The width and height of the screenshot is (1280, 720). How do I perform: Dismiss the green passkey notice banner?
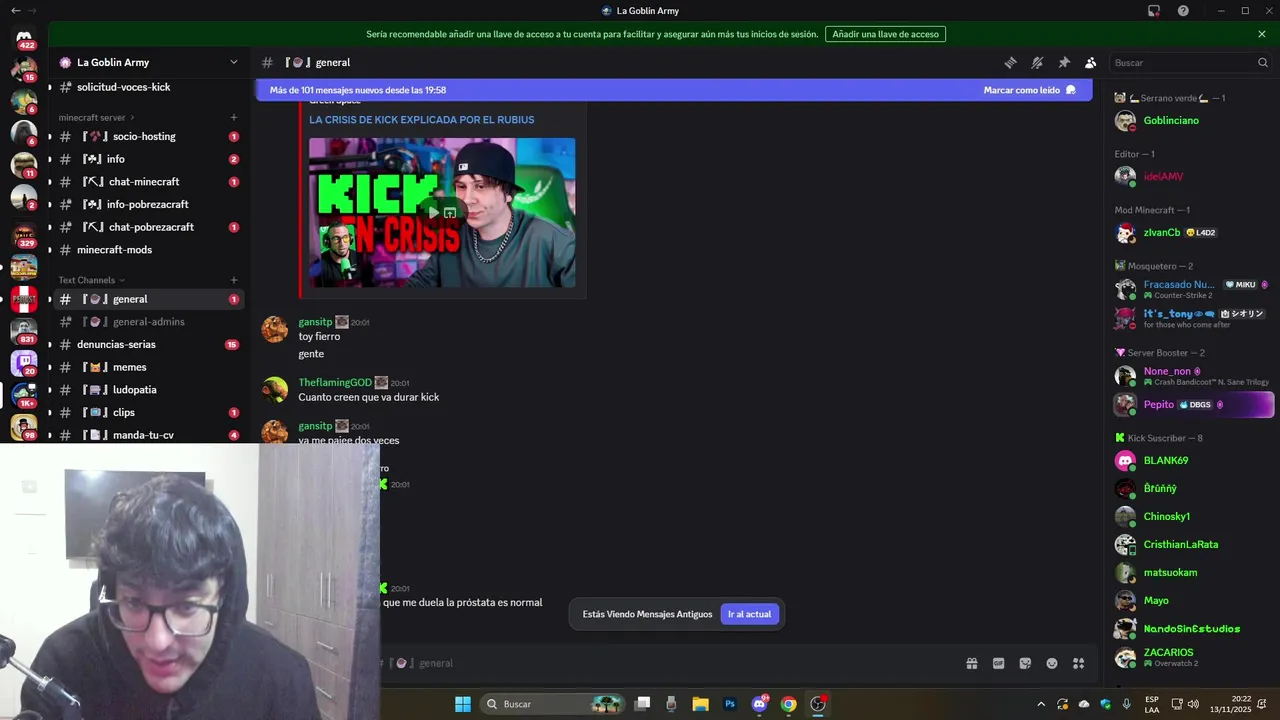[1262, 34]
